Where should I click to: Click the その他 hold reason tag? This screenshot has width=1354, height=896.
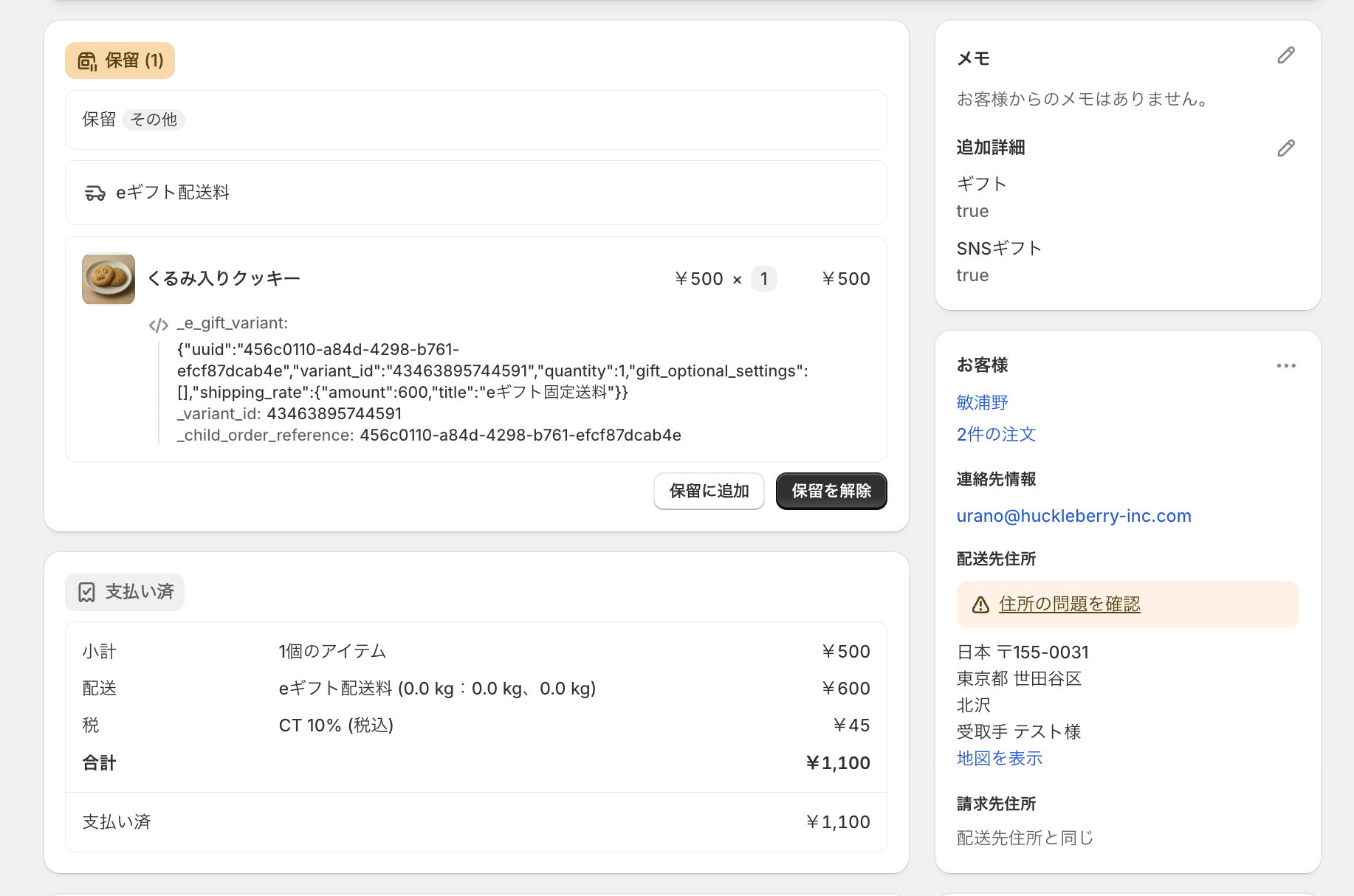[x=154, y=120]
